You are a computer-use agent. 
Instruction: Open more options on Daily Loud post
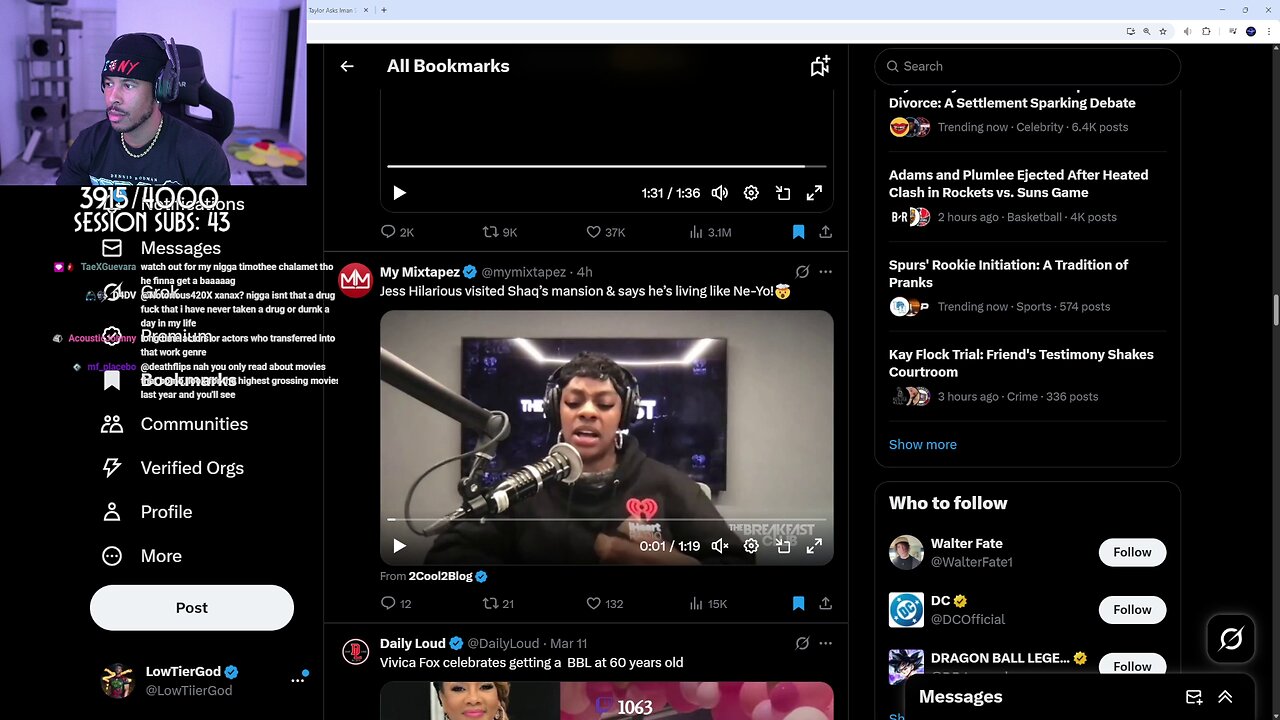[x=825, y=644]
